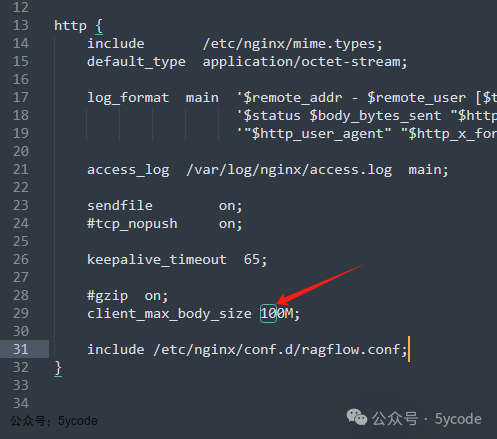Click the sendfile directive on line 23

coord(120,206)
